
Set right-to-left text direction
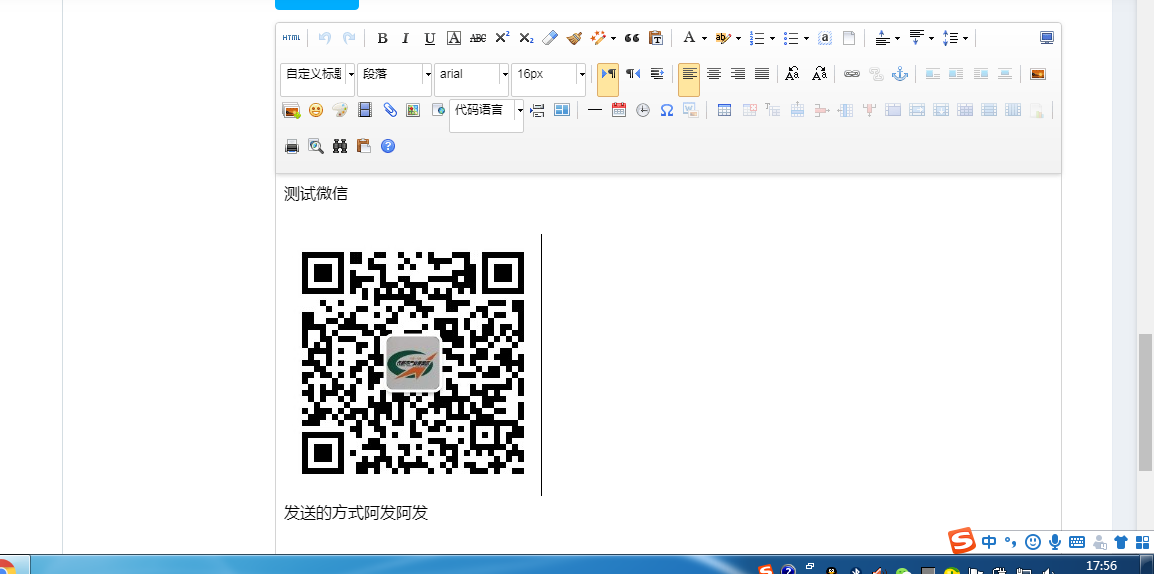click(633, 74)
